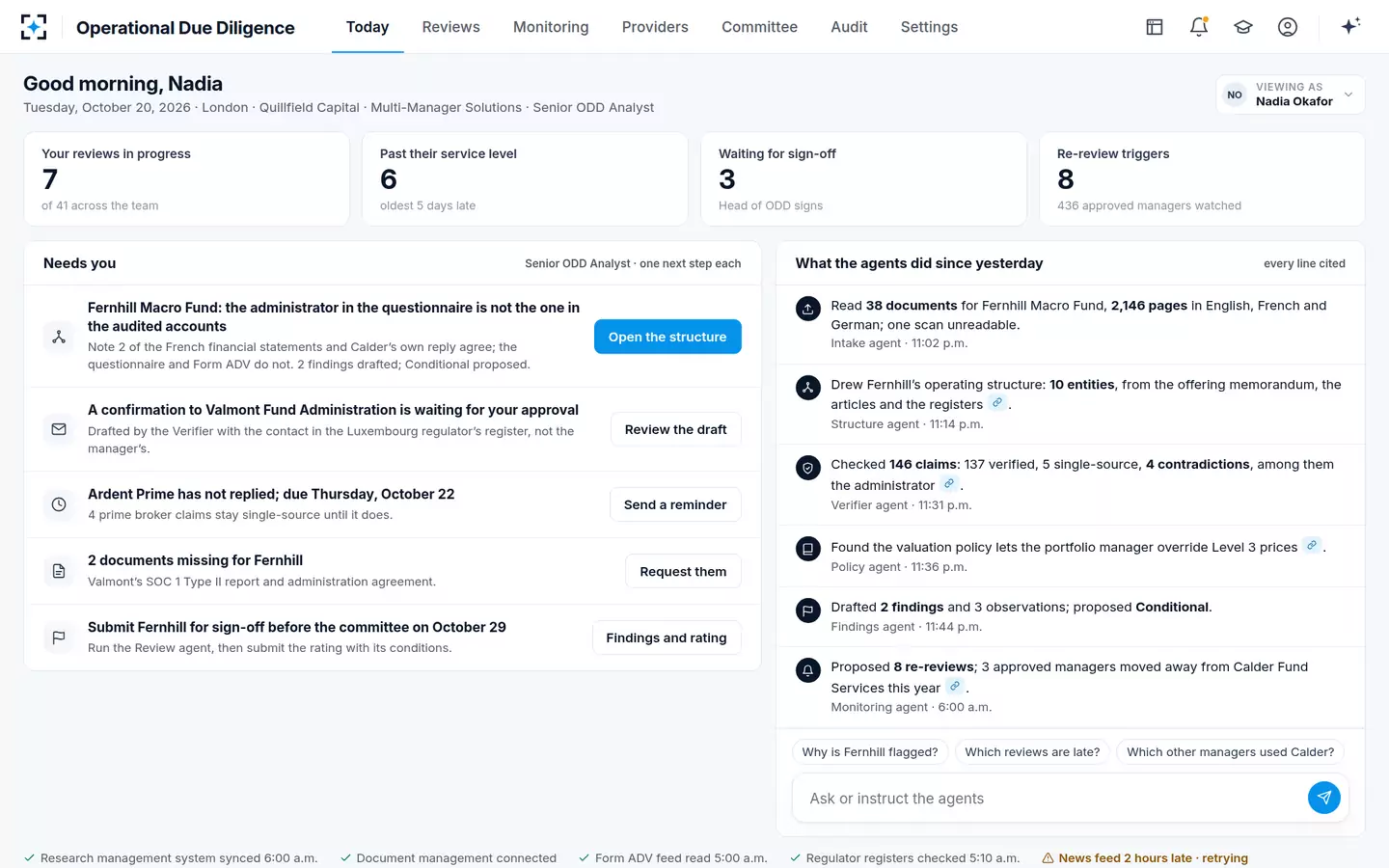The image size is (1389, 868).
Task: Click Send a reminder for Ardent Prime
Action: (x=675, y=504)
